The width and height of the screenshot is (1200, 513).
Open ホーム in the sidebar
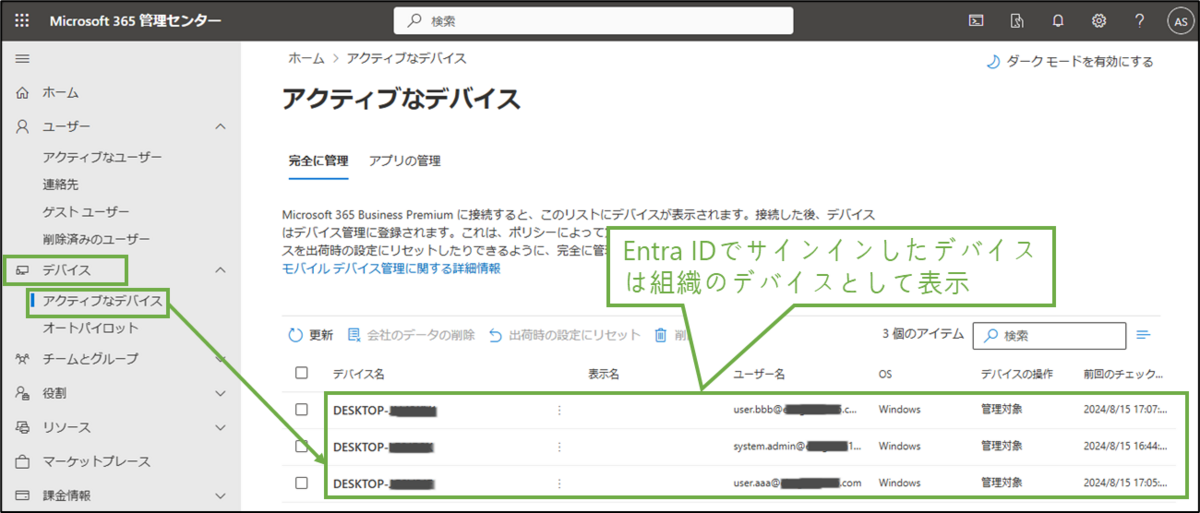(60, 92)
